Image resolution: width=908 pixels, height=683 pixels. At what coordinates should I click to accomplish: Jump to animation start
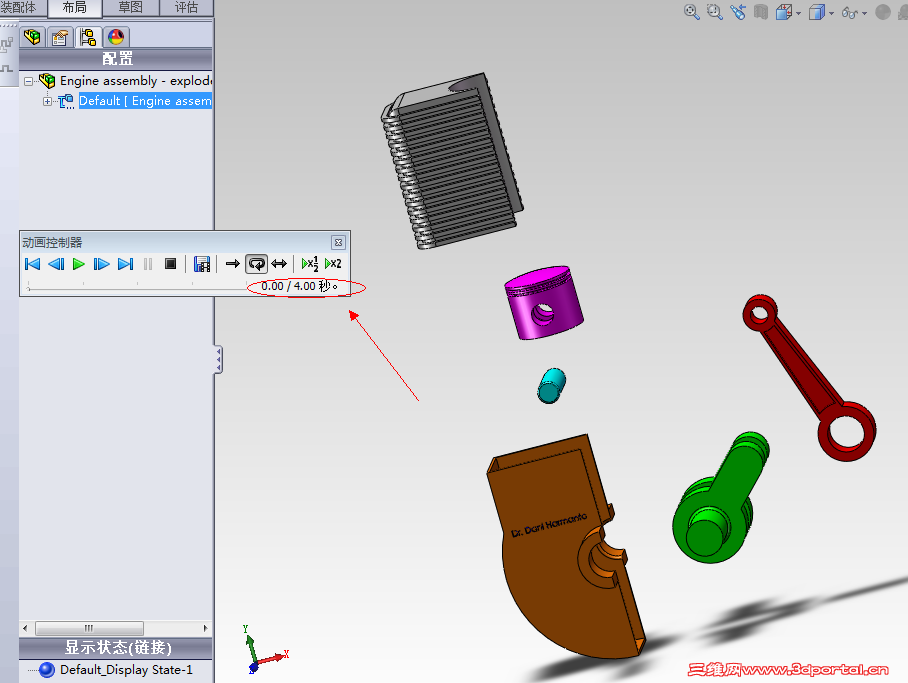click(x=32, y=264)
